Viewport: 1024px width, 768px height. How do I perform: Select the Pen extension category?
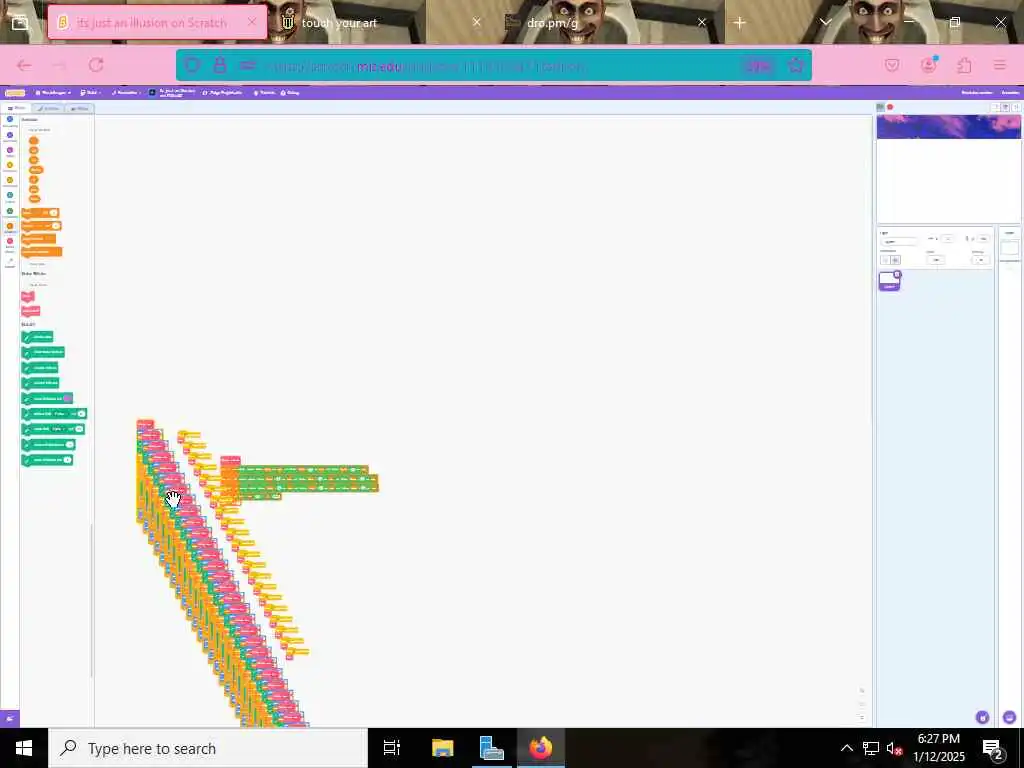[10, 262]
